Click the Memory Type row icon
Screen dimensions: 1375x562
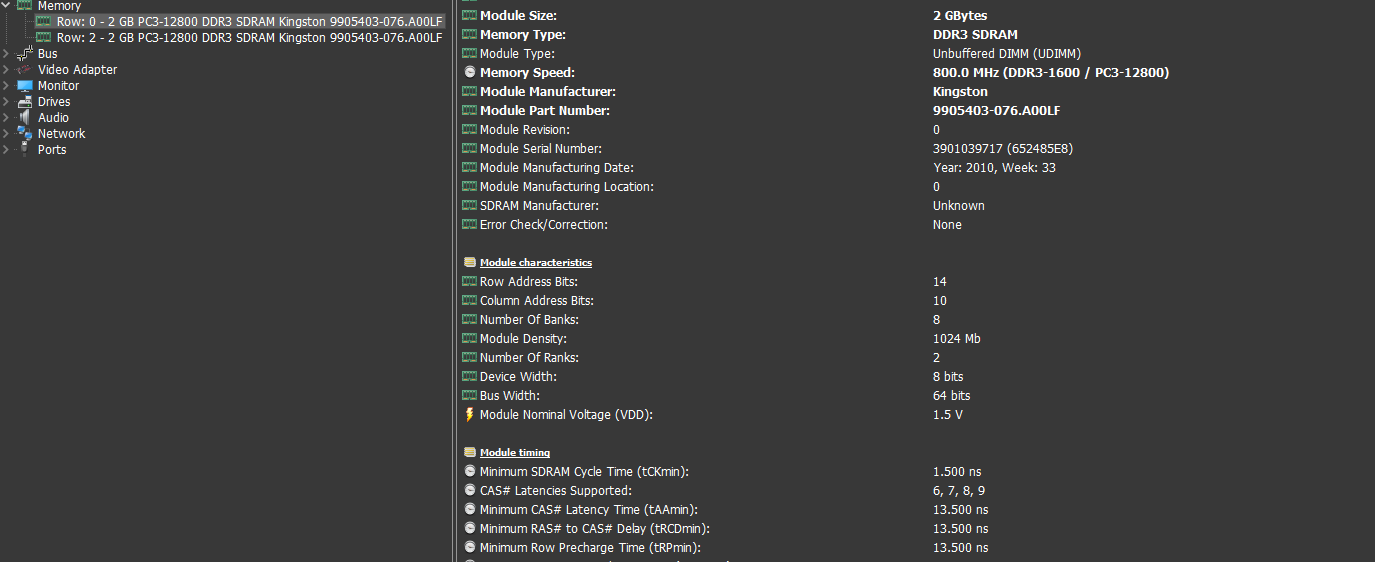[470, 35]
